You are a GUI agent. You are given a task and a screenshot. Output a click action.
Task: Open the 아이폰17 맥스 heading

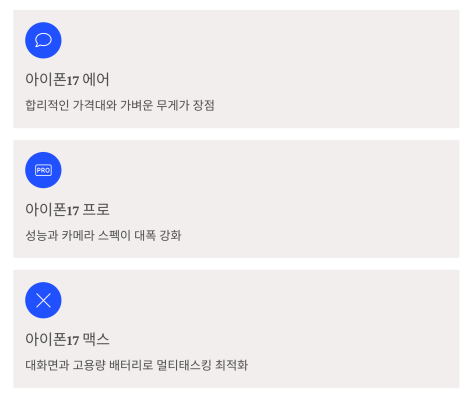coord(67,340)
